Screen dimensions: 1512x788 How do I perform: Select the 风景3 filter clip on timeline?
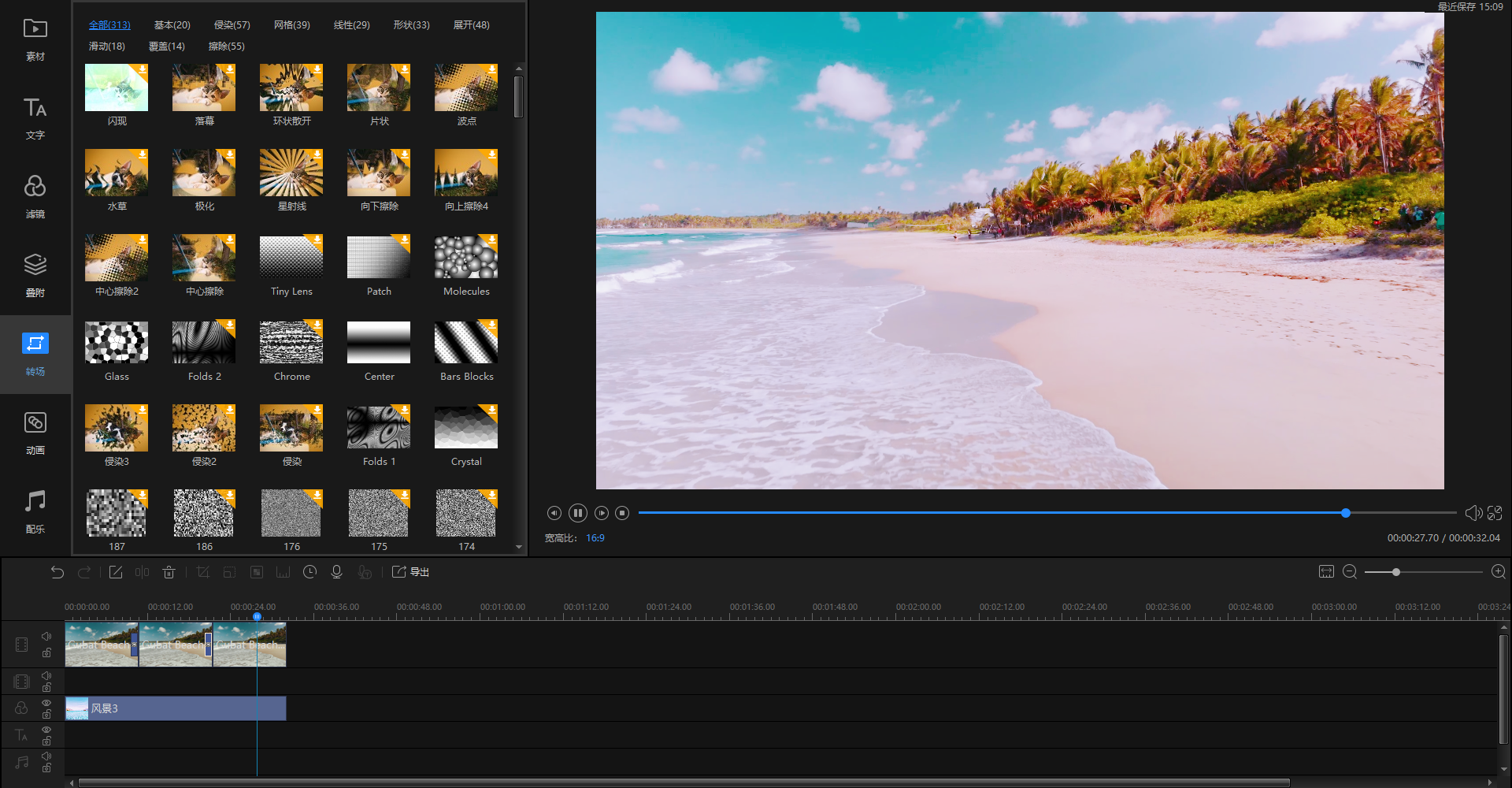pos(176,708)
